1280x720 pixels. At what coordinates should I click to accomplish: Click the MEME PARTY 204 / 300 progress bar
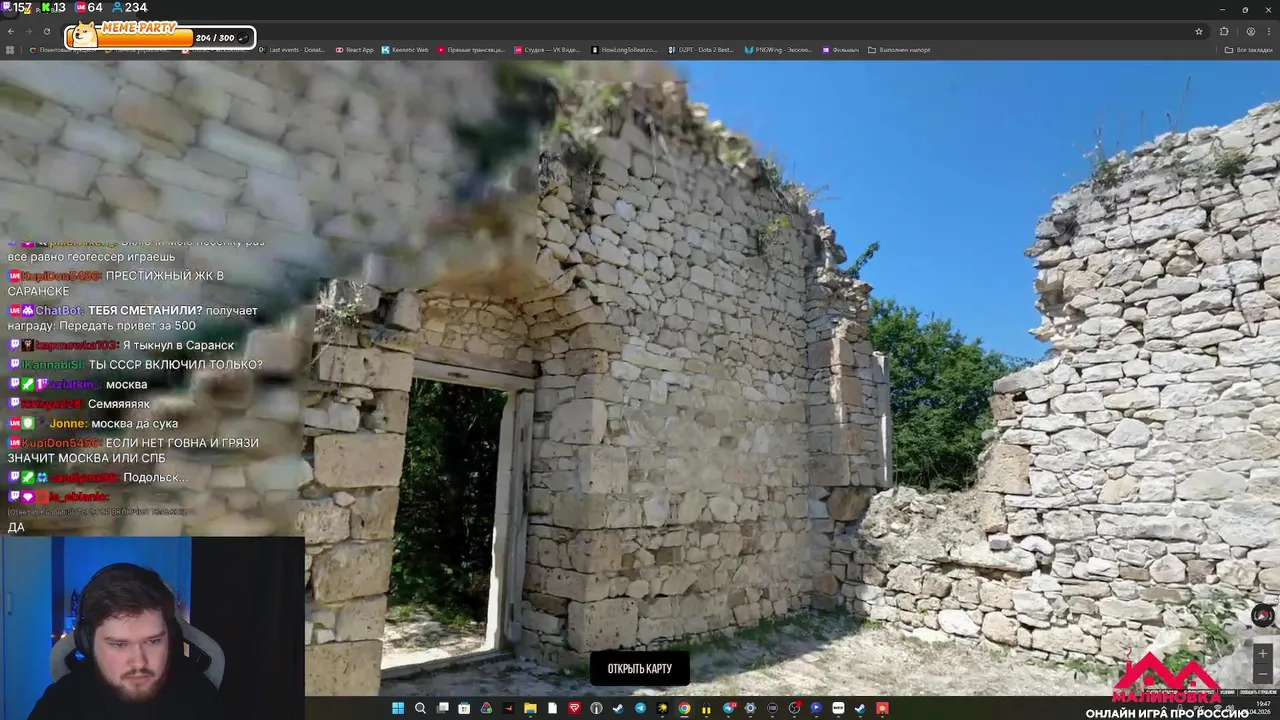(160, 37)
